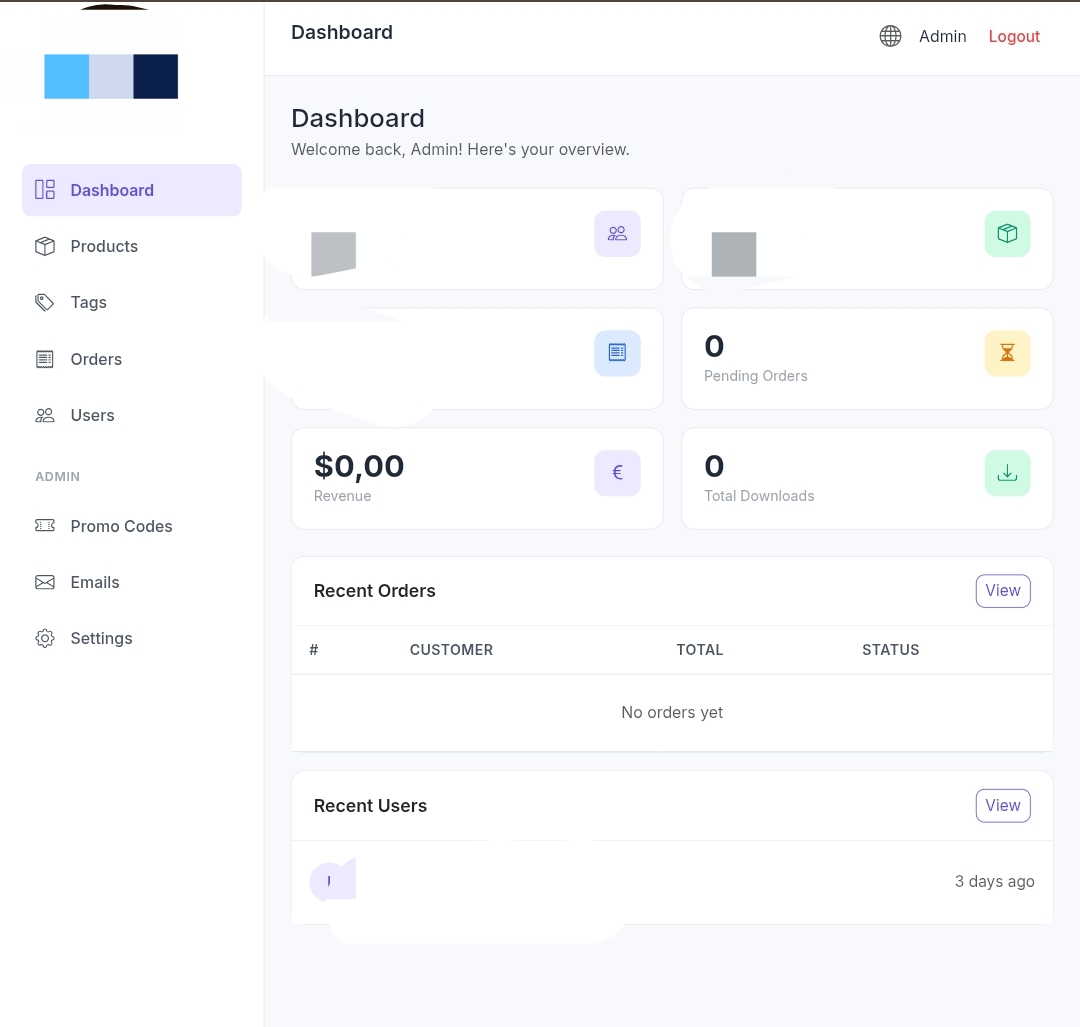
Task: Go to the Emails admin page
Action: (x=132, y=582)
